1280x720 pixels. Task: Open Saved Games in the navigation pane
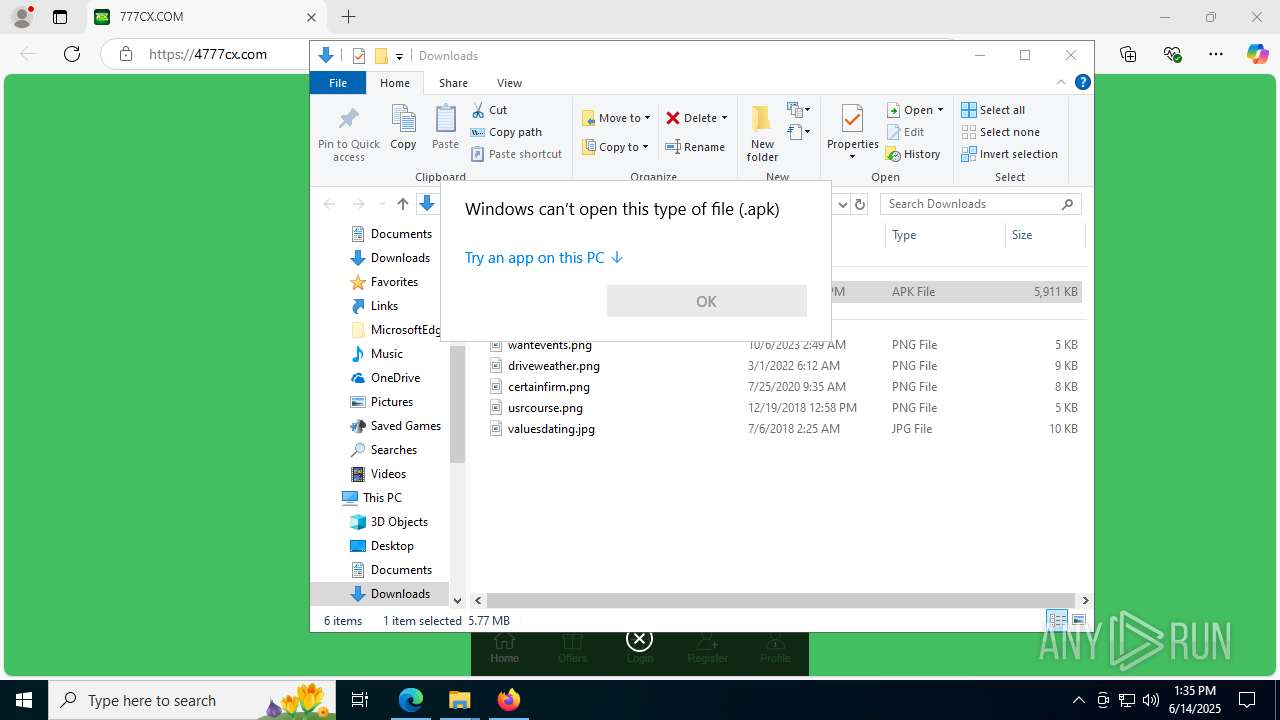(405, 426)
